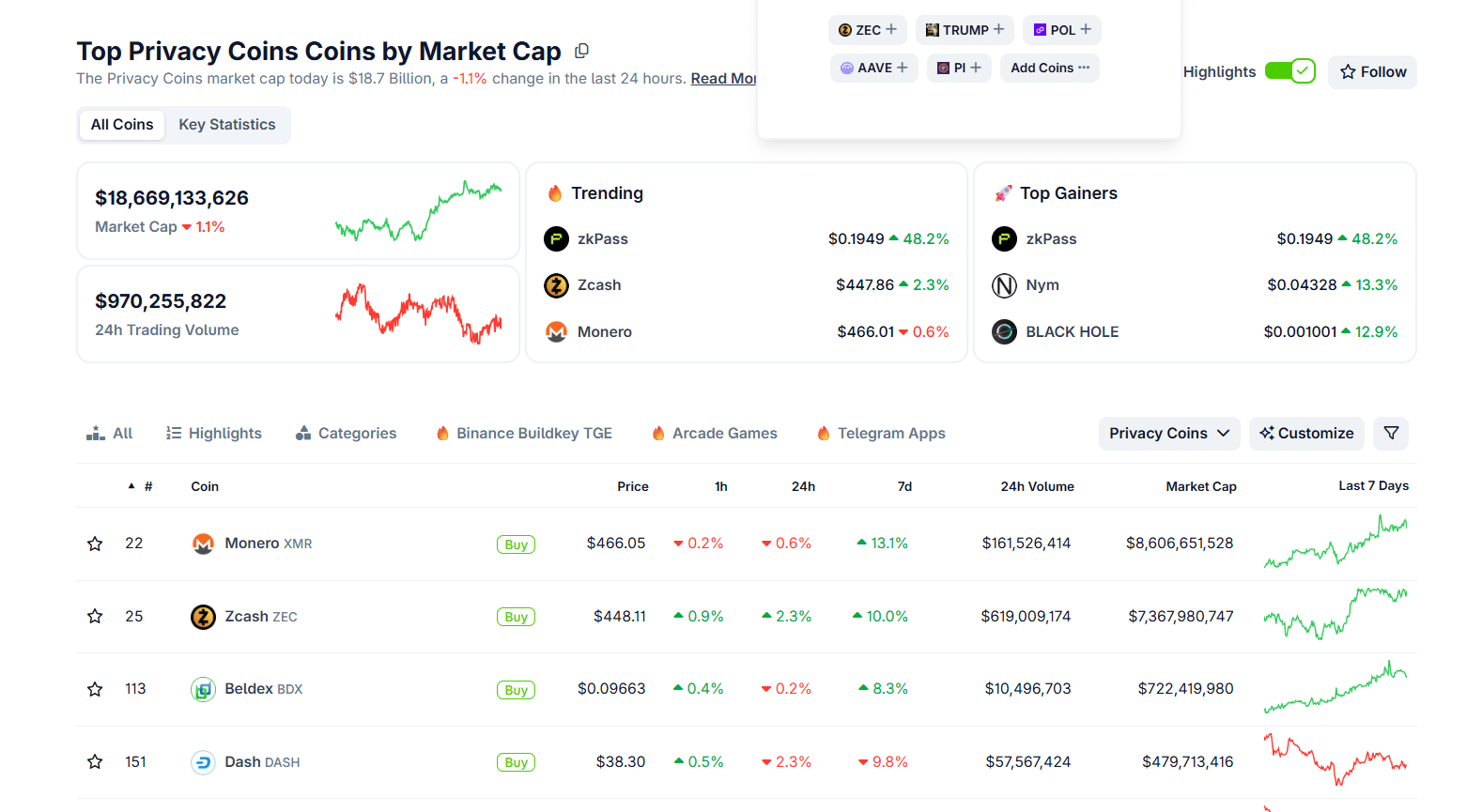Viewport: 1482px width, 812px height.
Task: Sort the table by rank # column
Action: click(147, 486)
